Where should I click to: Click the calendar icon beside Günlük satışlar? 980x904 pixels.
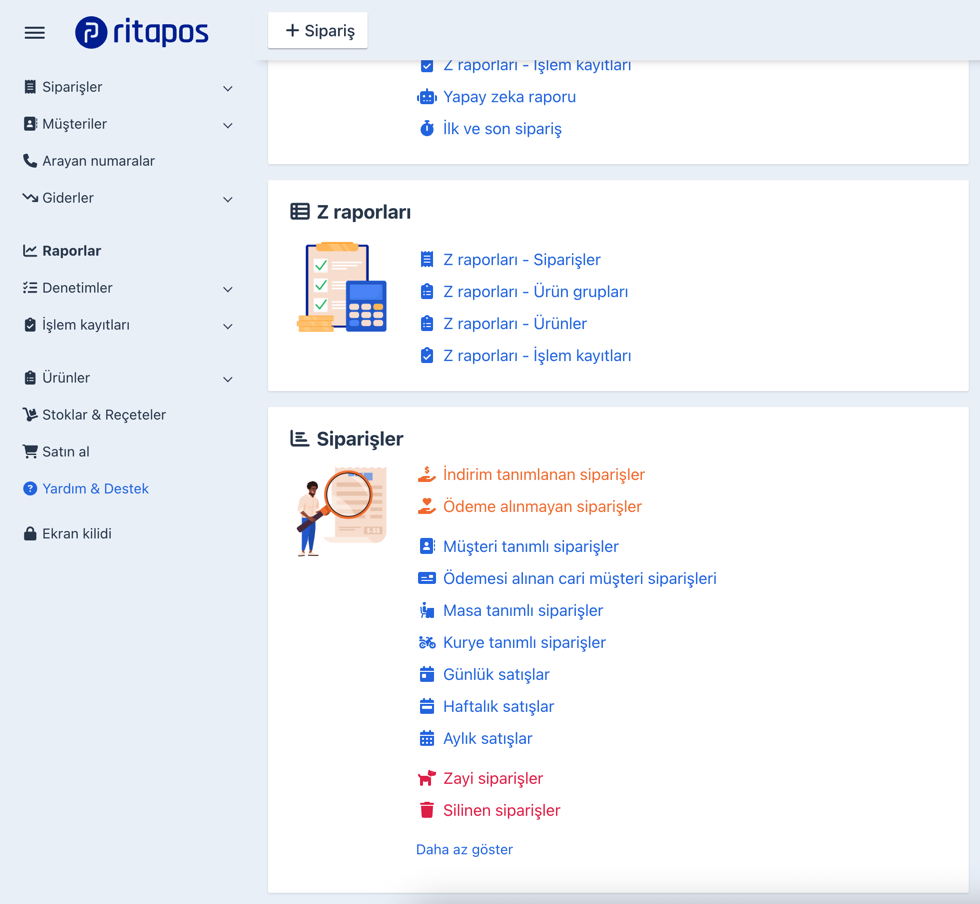coord(427,675)
